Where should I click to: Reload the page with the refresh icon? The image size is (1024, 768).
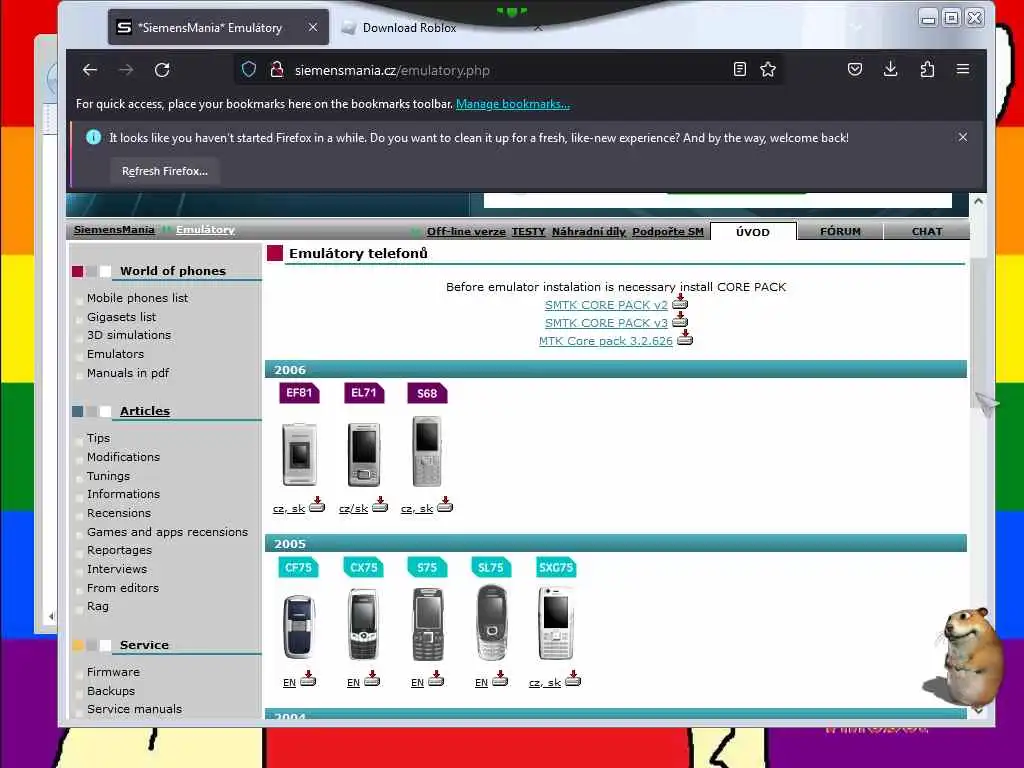click(162, 70)
